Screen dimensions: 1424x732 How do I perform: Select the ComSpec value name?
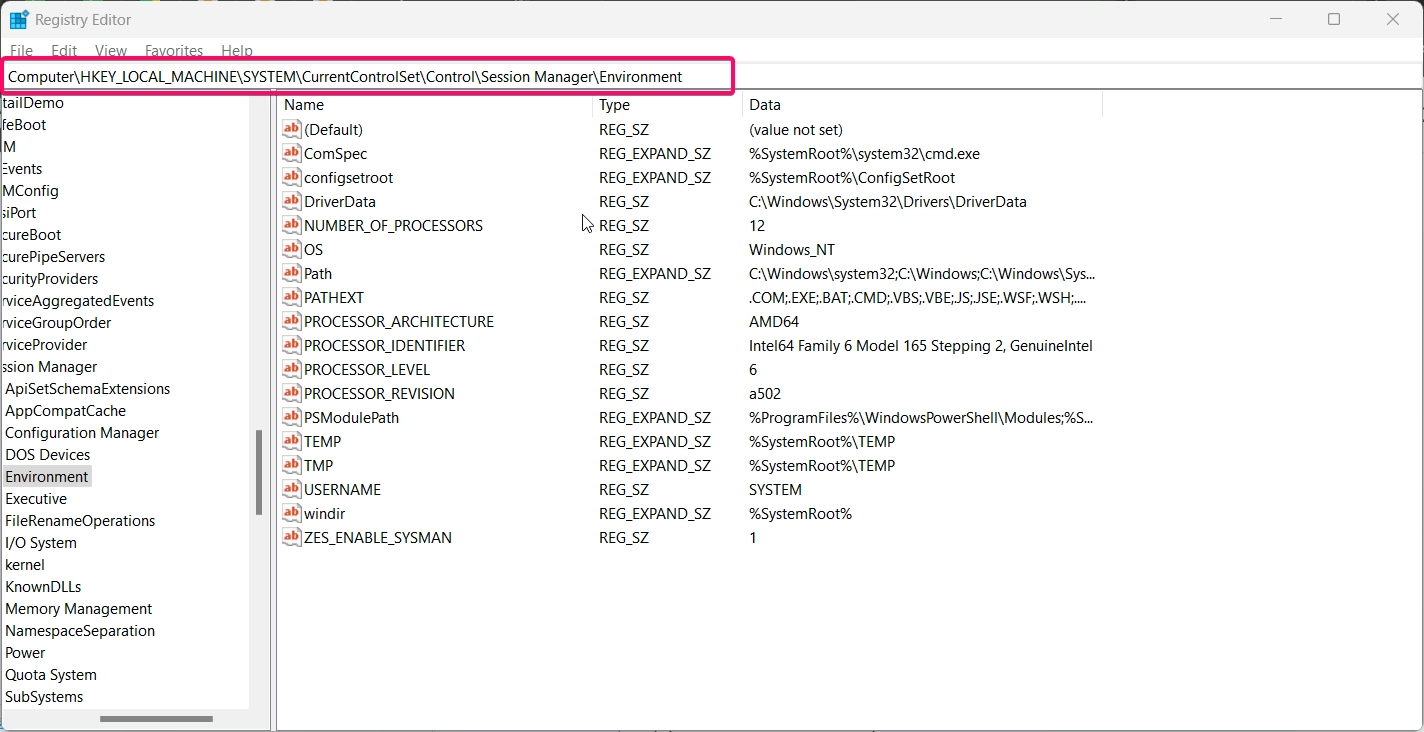[x=336, y=153]
